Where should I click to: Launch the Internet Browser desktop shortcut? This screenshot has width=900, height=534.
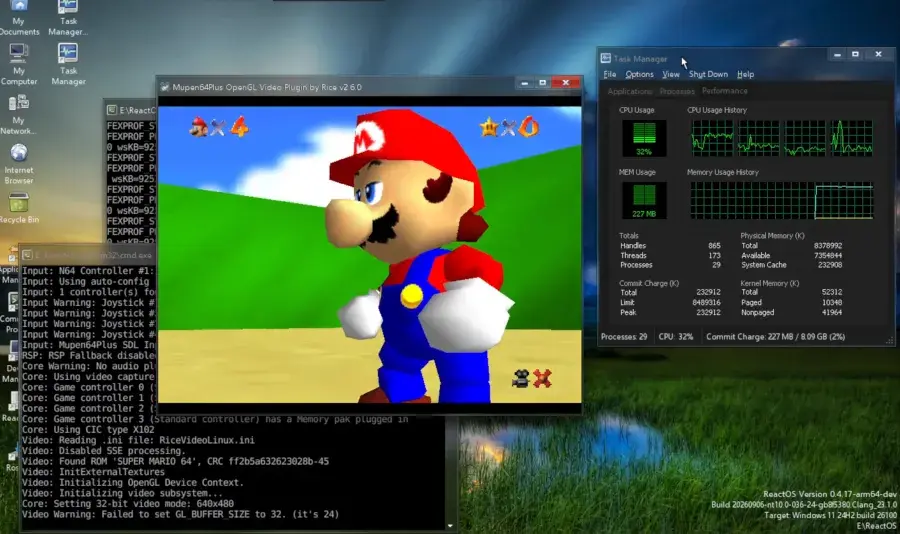18,164
